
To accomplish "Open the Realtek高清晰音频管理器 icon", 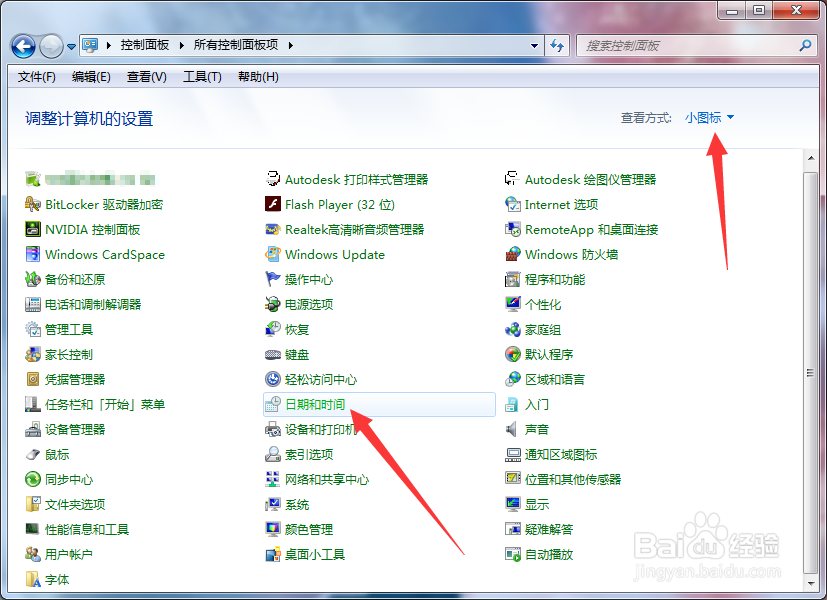I will tap(273, 229).
